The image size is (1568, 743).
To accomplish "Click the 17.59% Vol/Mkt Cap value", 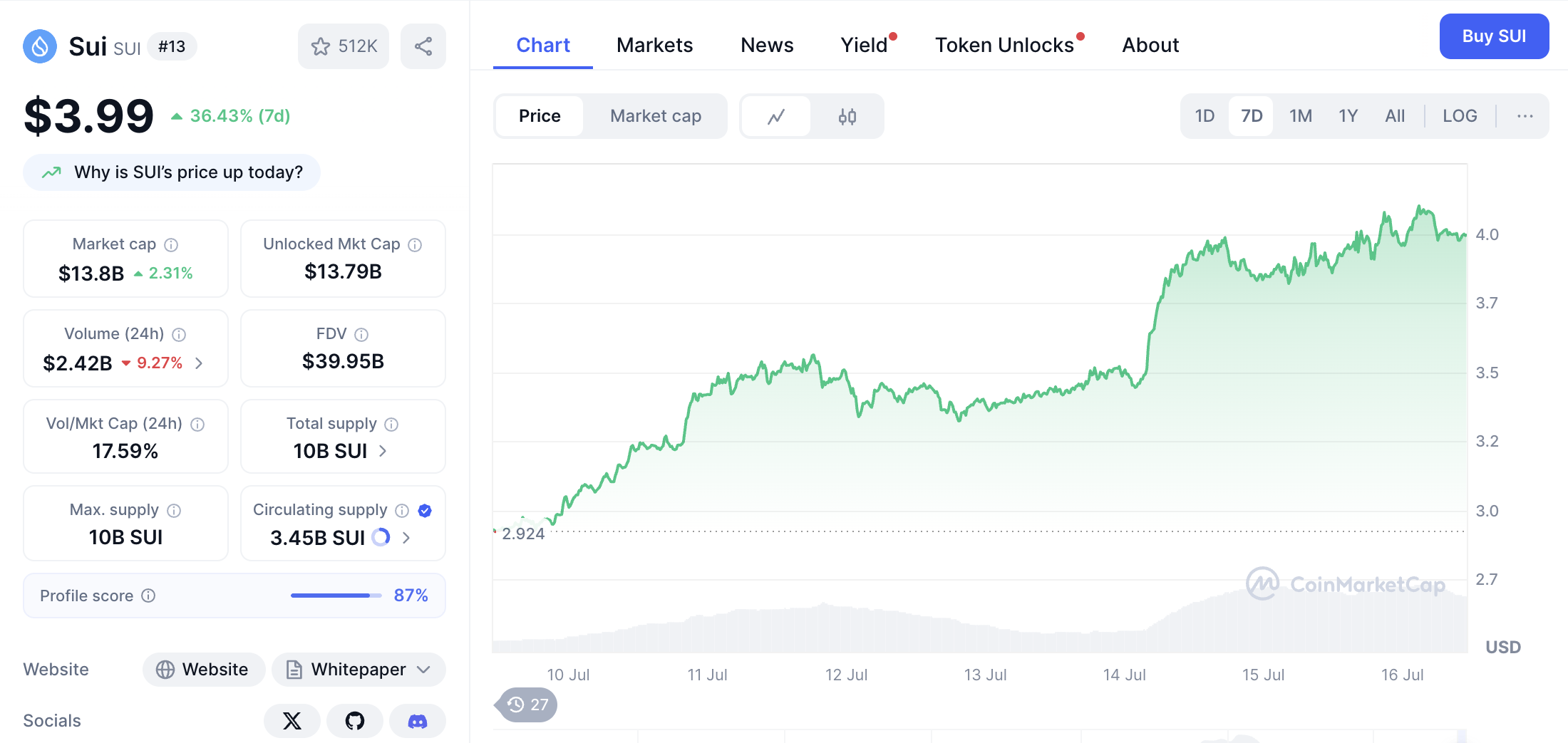I will coord(125,451).
